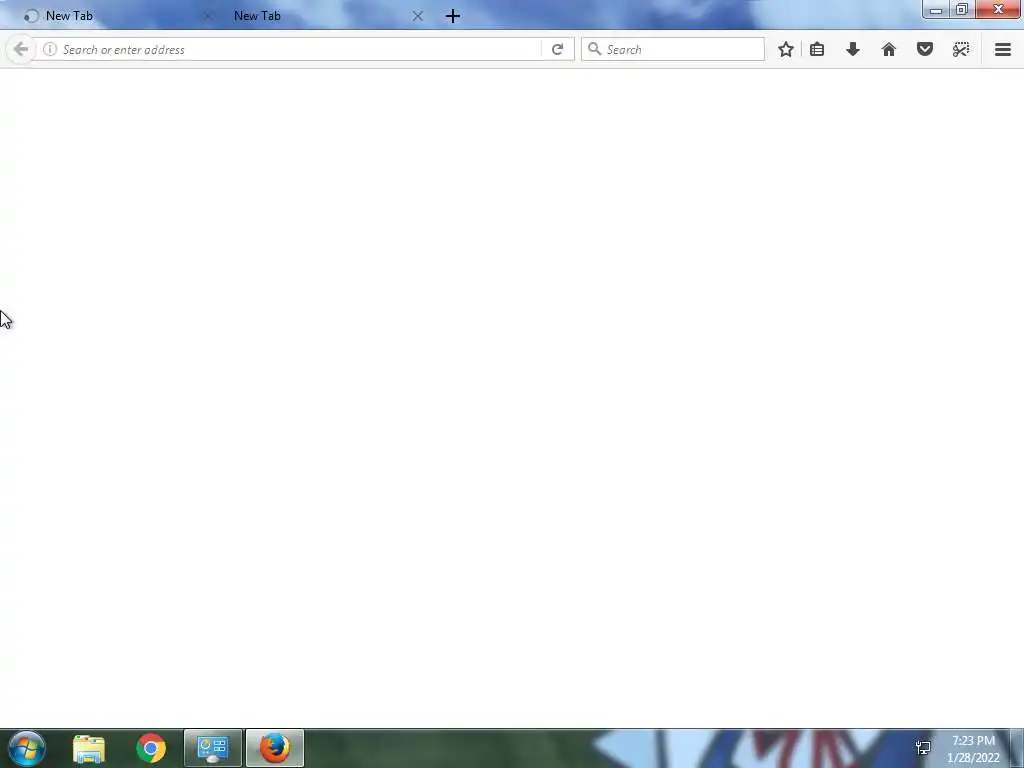Open the Downloads arrow icon
The width and height of the screenshot is (1024, 768).
pos(853,50)
